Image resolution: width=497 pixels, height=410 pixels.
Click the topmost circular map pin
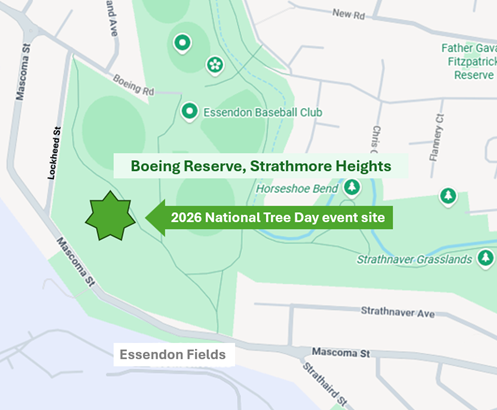tap(182, 44)
